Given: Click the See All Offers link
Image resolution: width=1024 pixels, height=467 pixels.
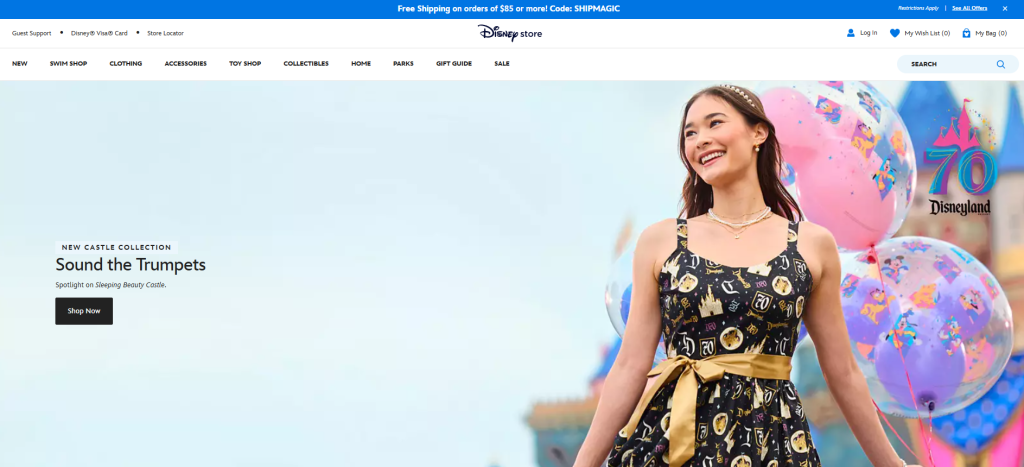Looking at the screenshot, I should [x=969, y=8].
